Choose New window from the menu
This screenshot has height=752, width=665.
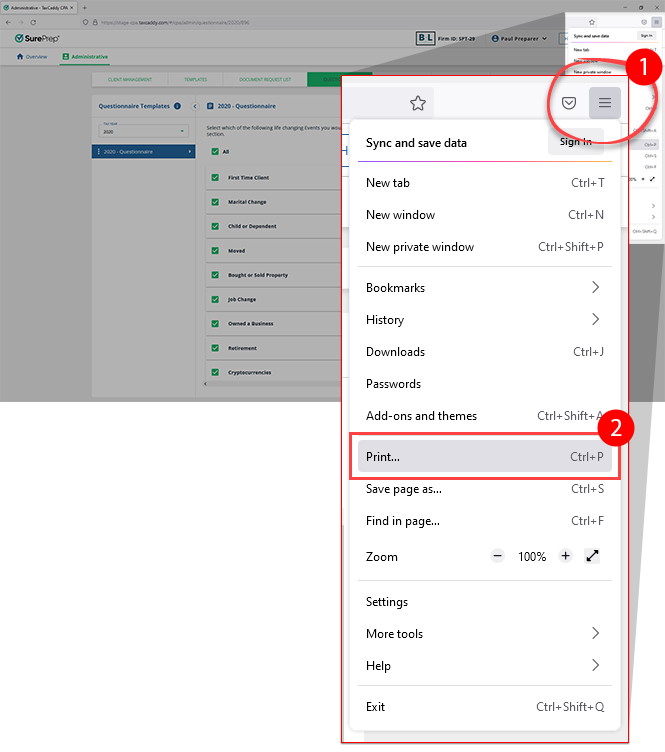[x=485, y=215]
